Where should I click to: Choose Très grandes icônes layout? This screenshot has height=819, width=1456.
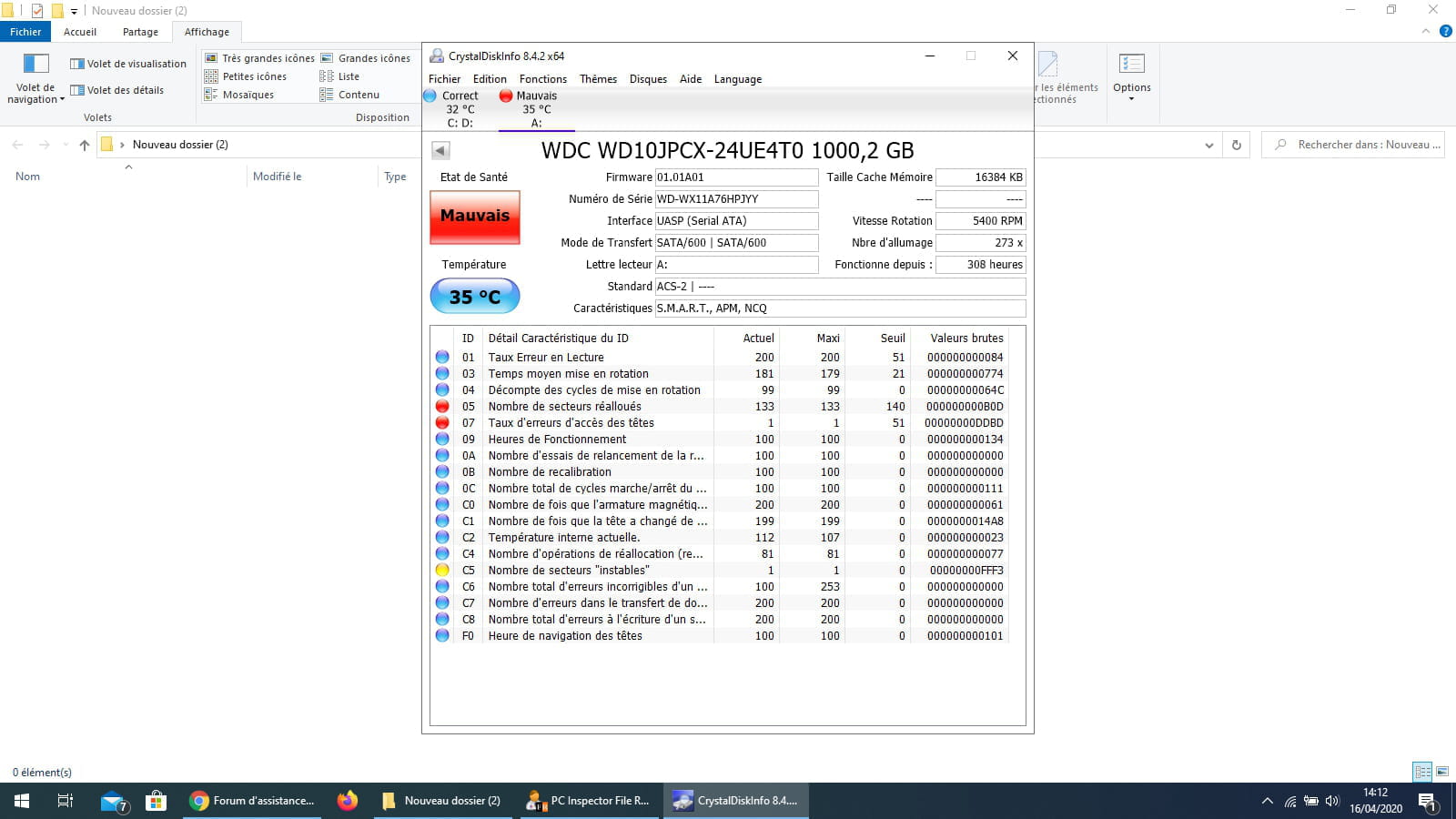tap(259, 58)
